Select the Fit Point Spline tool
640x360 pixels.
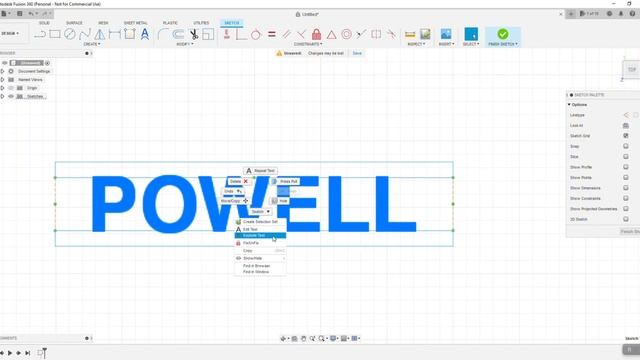85,34
